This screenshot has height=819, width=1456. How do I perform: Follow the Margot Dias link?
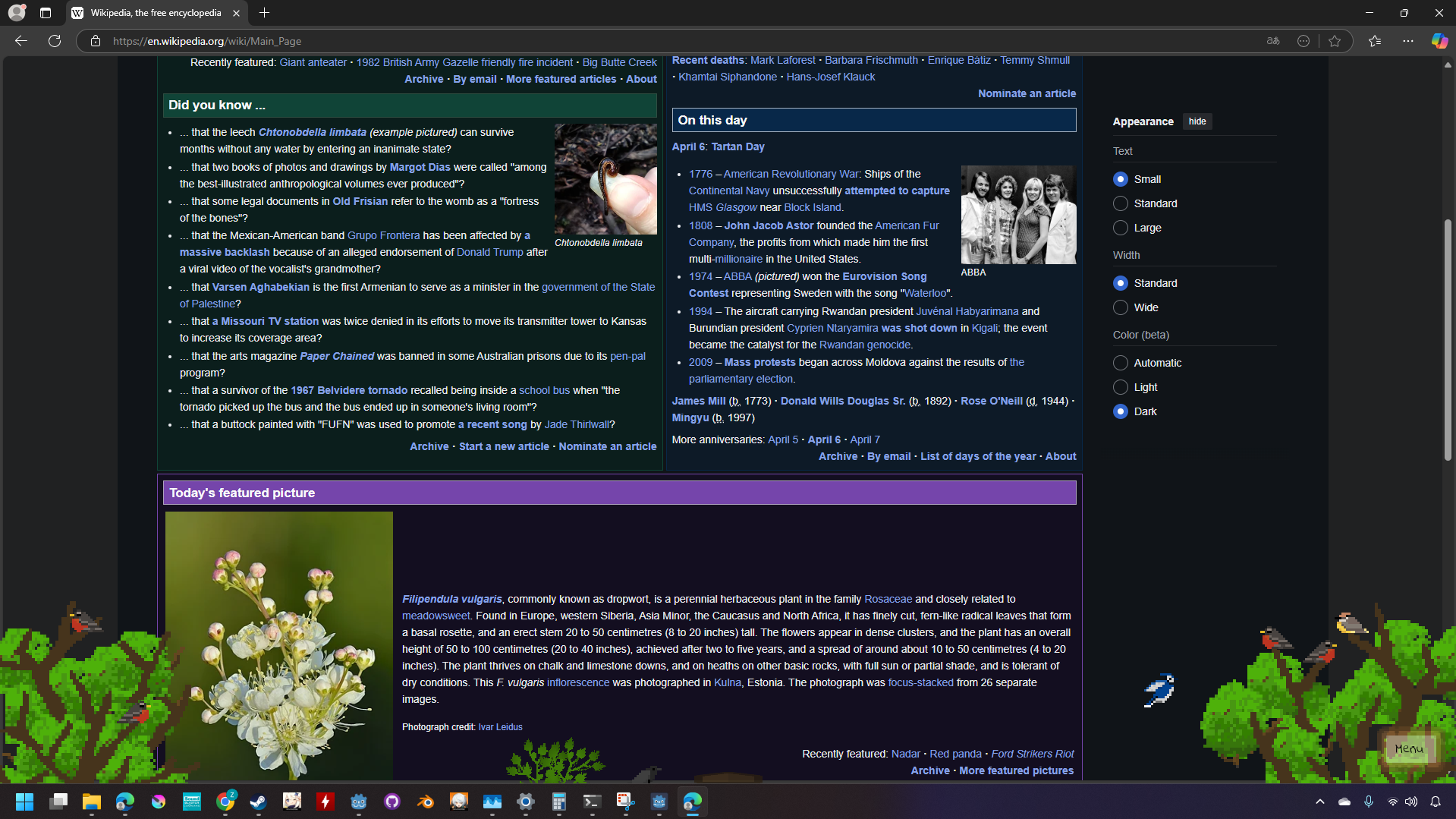[x=420, y=167]
